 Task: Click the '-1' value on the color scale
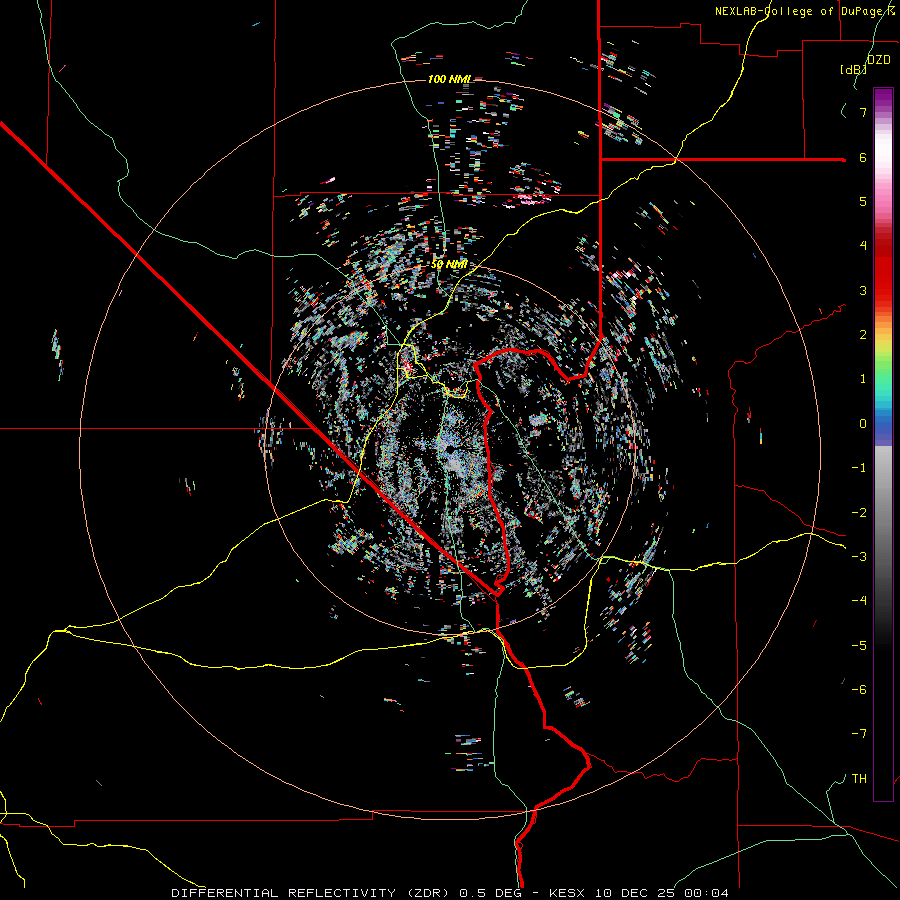point(859,468)
